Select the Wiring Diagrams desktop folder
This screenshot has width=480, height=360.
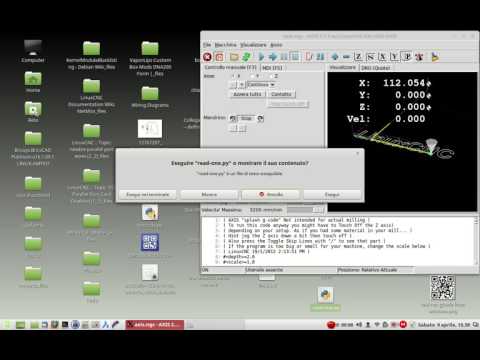(x=150, y=97)
